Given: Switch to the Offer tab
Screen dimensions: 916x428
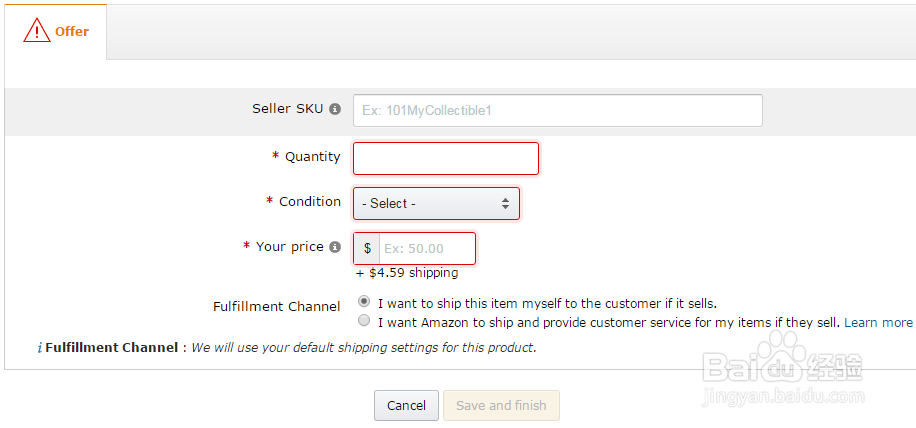Looking at the screenshot, I should (56, 31).
